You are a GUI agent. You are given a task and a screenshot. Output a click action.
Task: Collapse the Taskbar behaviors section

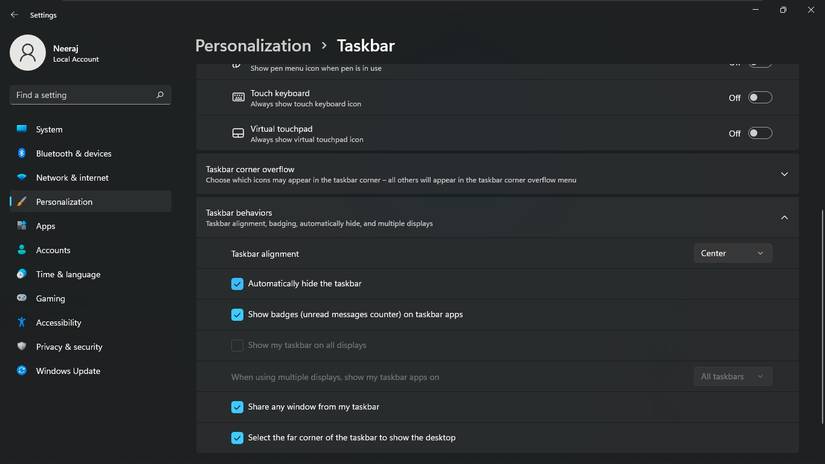(x=784, y=217)
